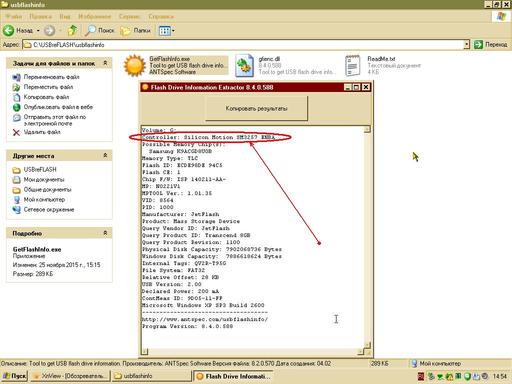
Task: Collapse the file and folder tasks panel
Action: (105, 63)
